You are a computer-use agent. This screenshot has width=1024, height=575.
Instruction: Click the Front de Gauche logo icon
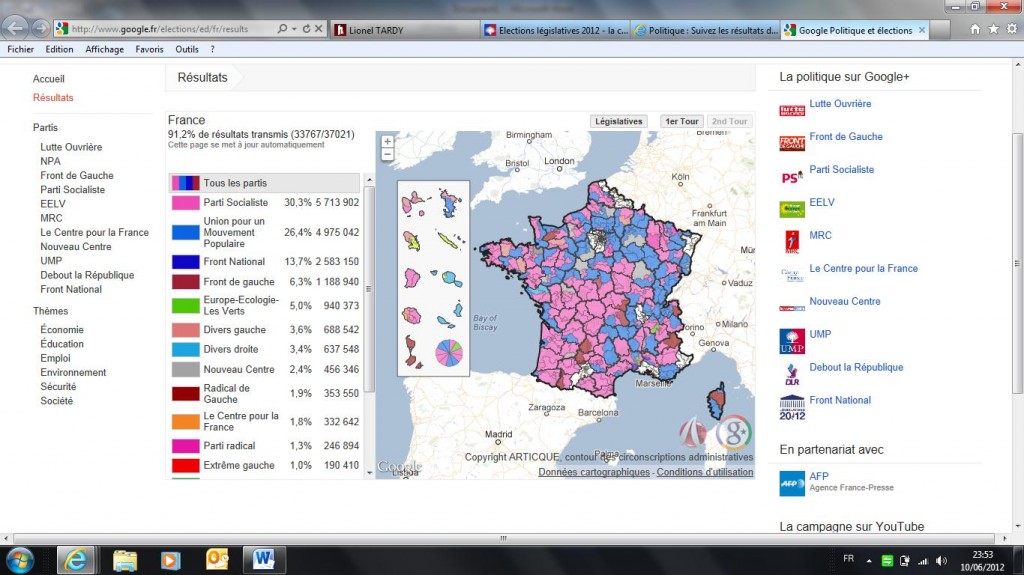coord(792,142)
